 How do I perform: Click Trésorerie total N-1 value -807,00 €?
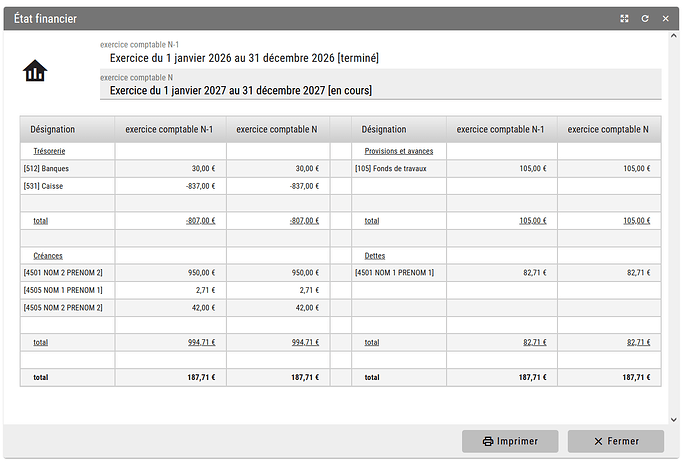[200, 221]
